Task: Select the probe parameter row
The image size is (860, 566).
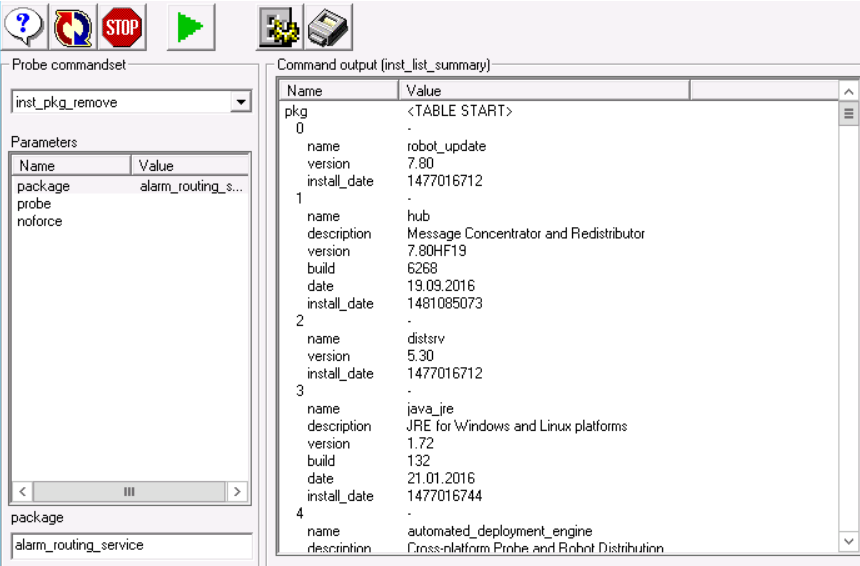Action: (34, 204)
